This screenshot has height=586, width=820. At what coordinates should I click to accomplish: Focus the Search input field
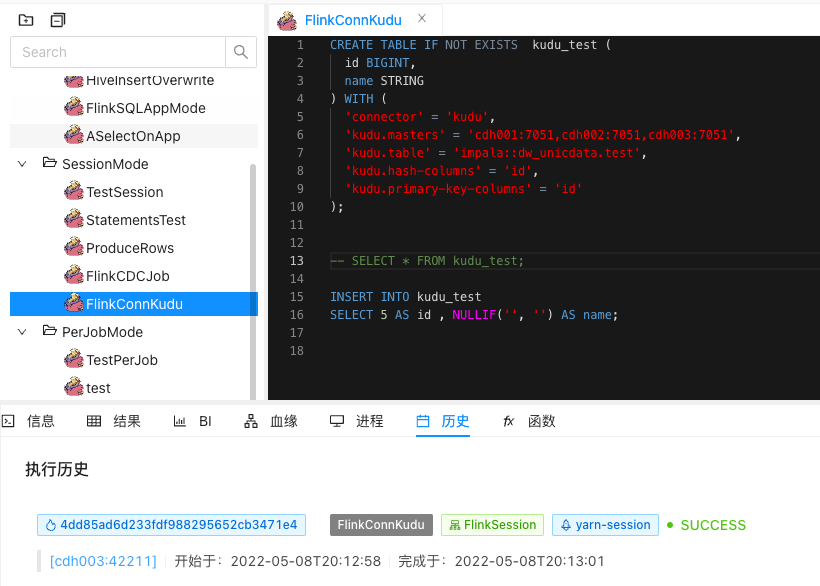pos(118,52)
